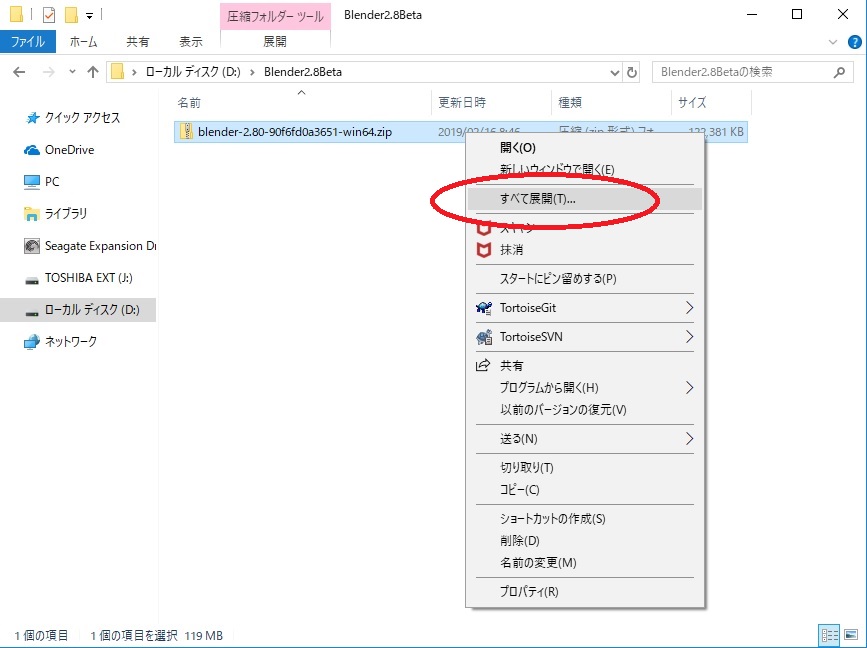Switch to the 共有 ribbon tab
Screen dimensions: 867x648
point(137,41)
